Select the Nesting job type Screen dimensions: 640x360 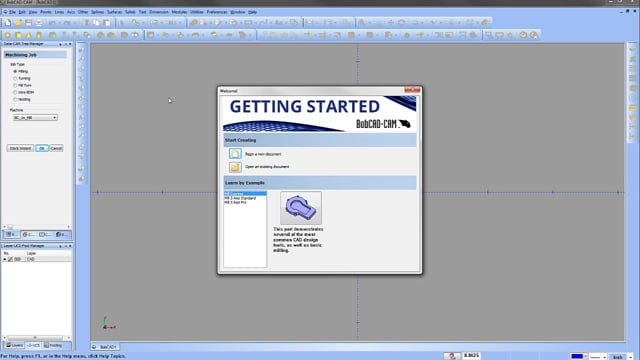(x=15, y=99)
